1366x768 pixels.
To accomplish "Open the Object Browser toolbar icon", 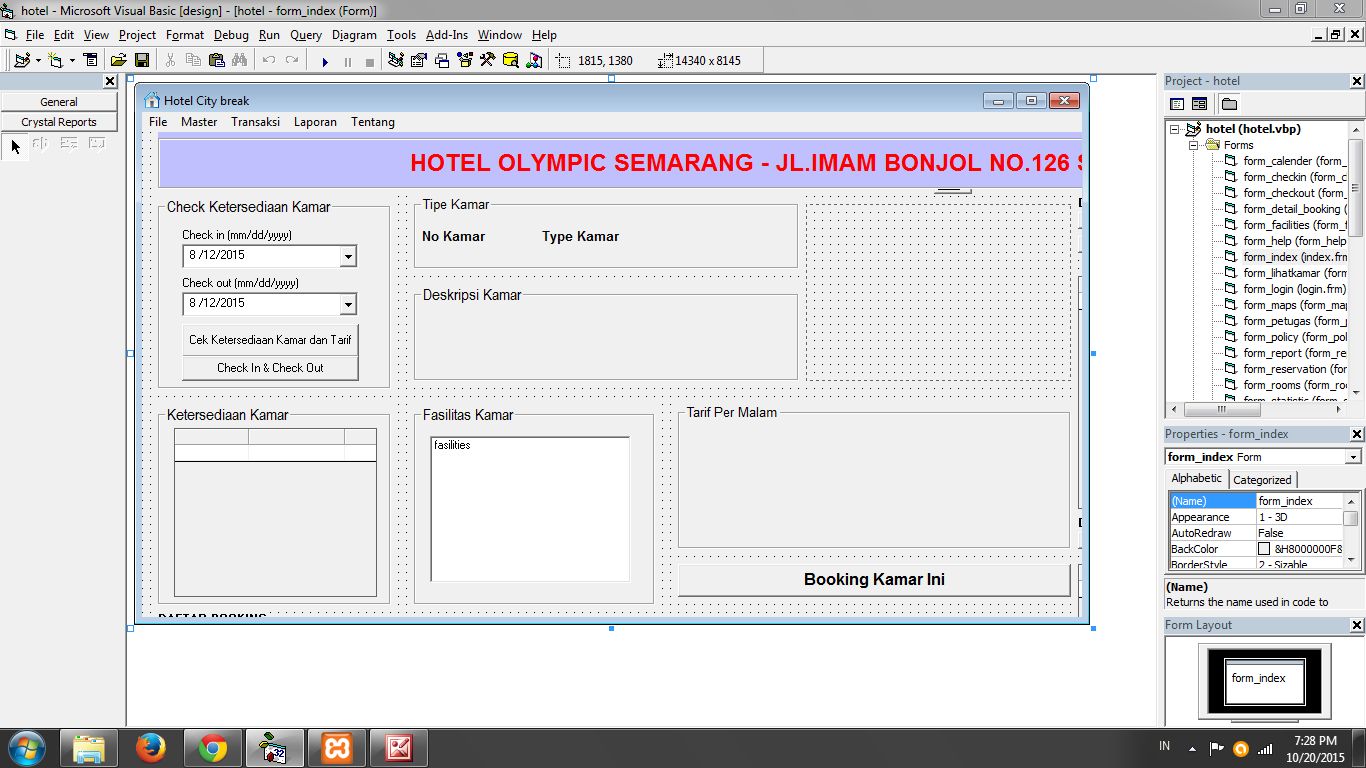I will pyautogui.click(x=464, y=60).
